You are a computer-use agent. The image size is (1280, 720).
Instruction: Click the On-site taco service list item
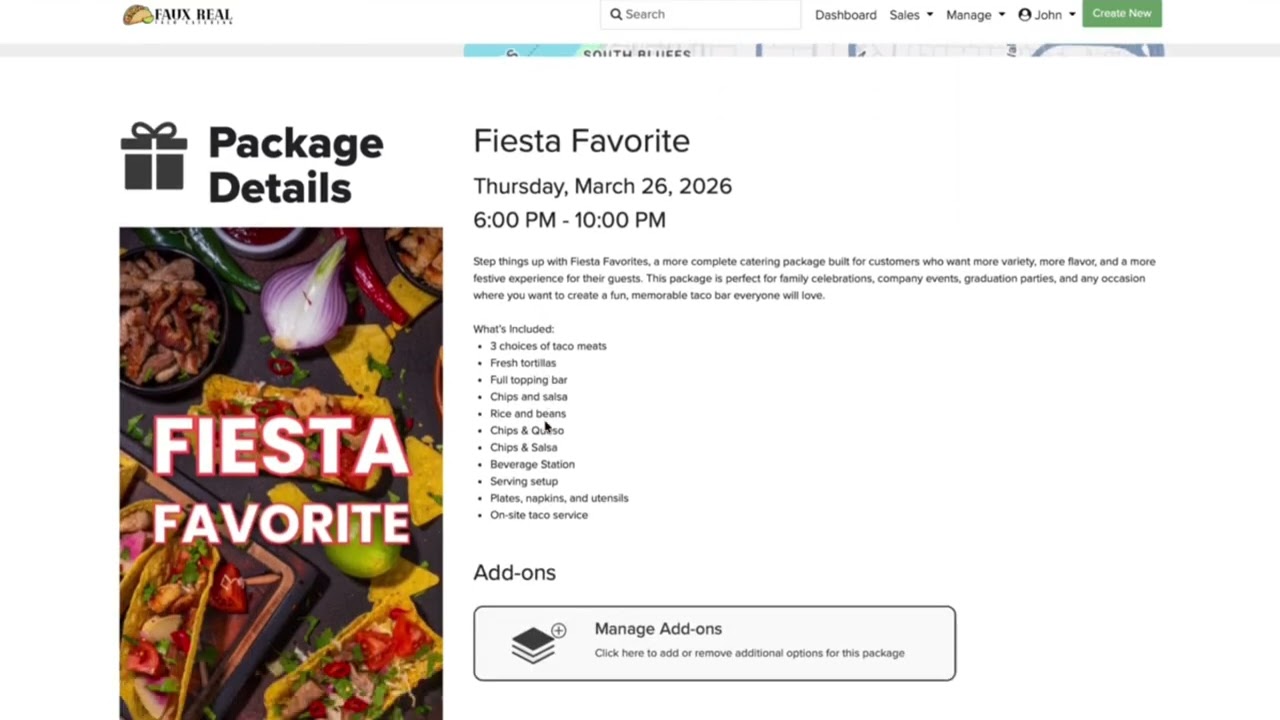pyautogui.click(x=539, y=515)
